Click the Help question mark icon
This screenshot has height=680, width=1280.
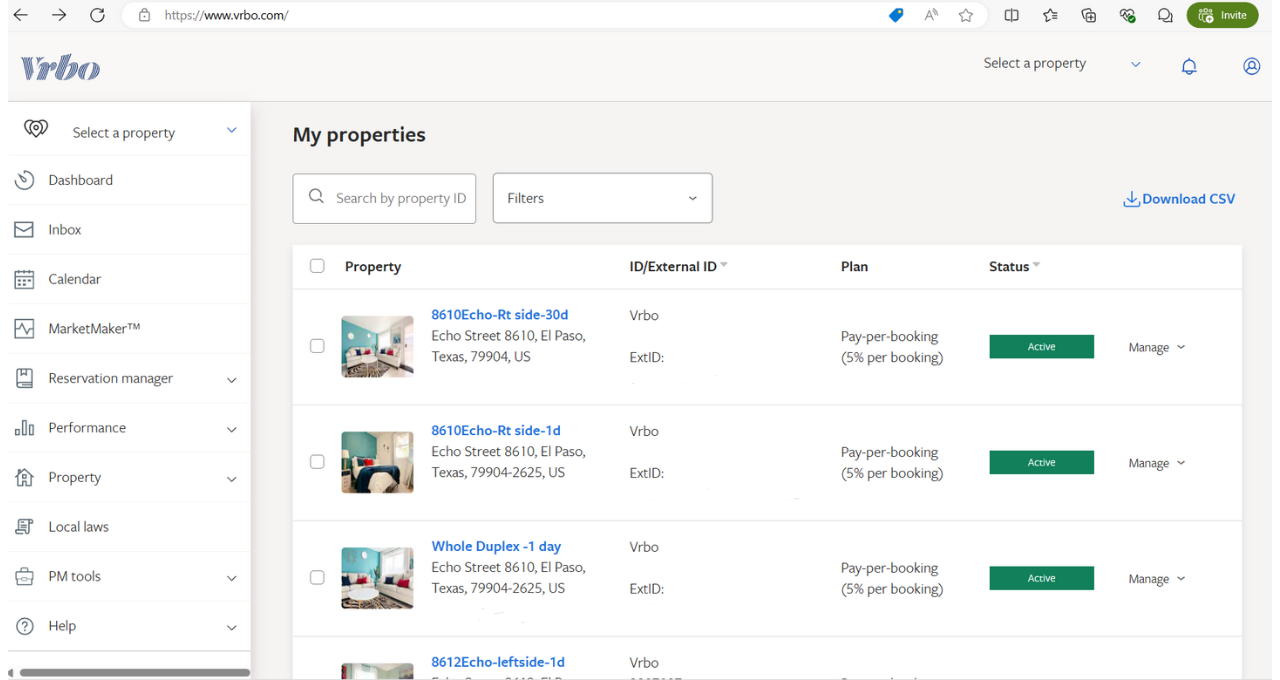click(x=24, y=626)
